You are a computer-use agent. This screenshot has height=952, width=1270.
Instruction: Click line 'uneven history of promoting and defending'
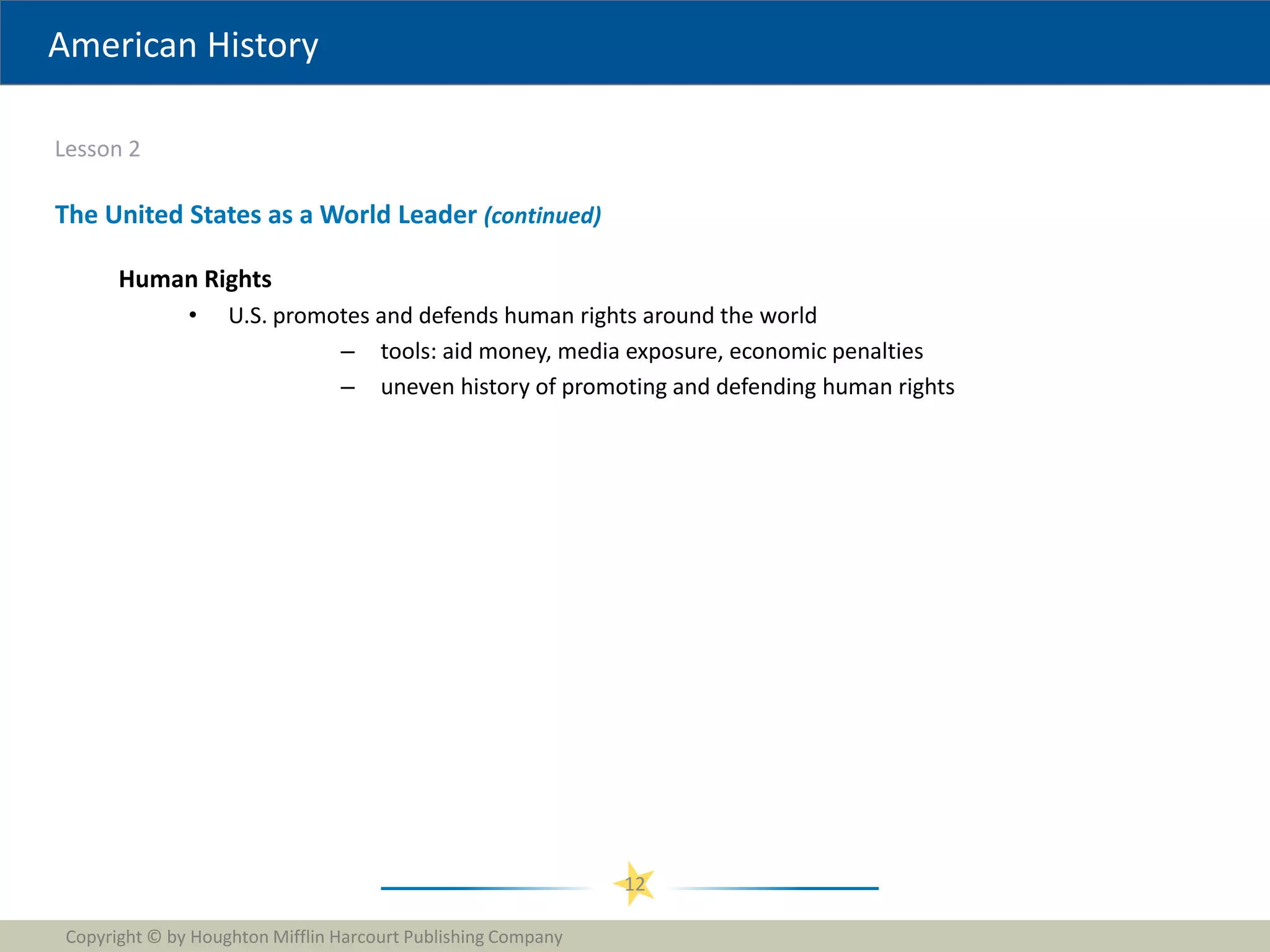tap(667, 387)
